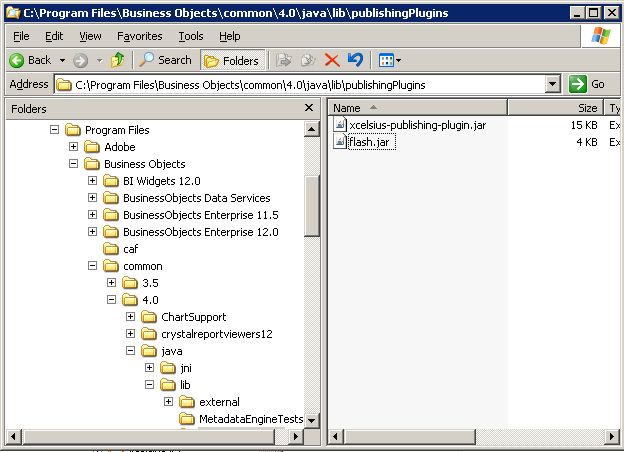624x452 pixels.
Task: Open the File menu
Action: click(21, 36)
